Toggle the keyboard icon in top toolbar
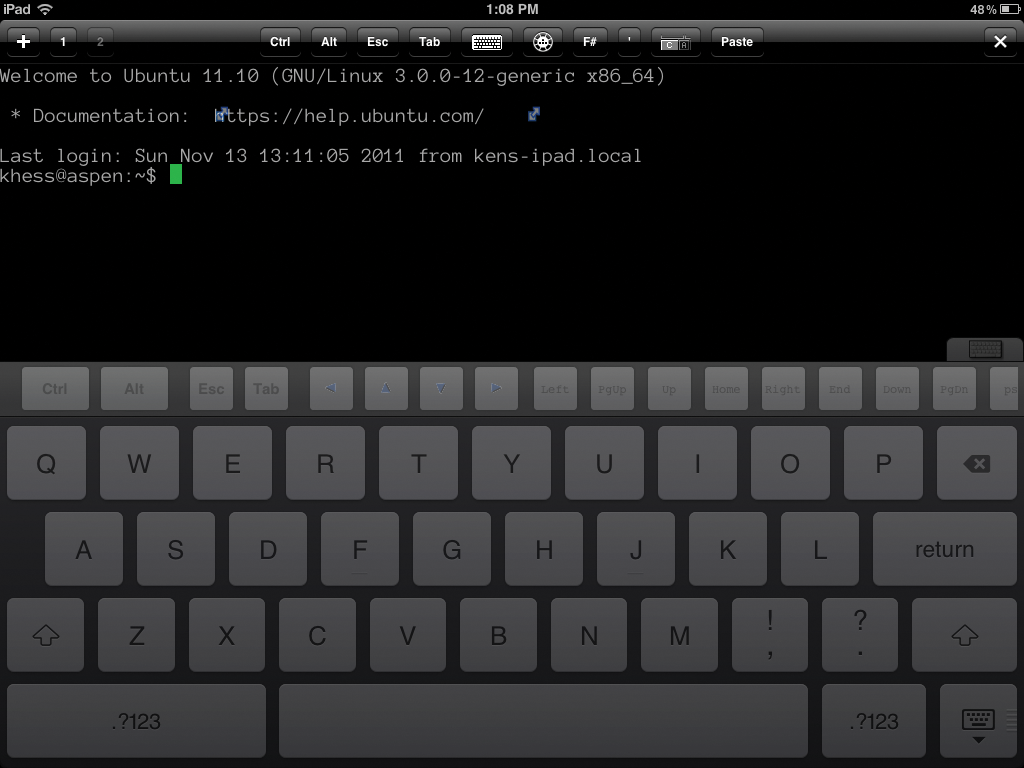The width and height of the screenshot is (1024, 768). (487, 42)
